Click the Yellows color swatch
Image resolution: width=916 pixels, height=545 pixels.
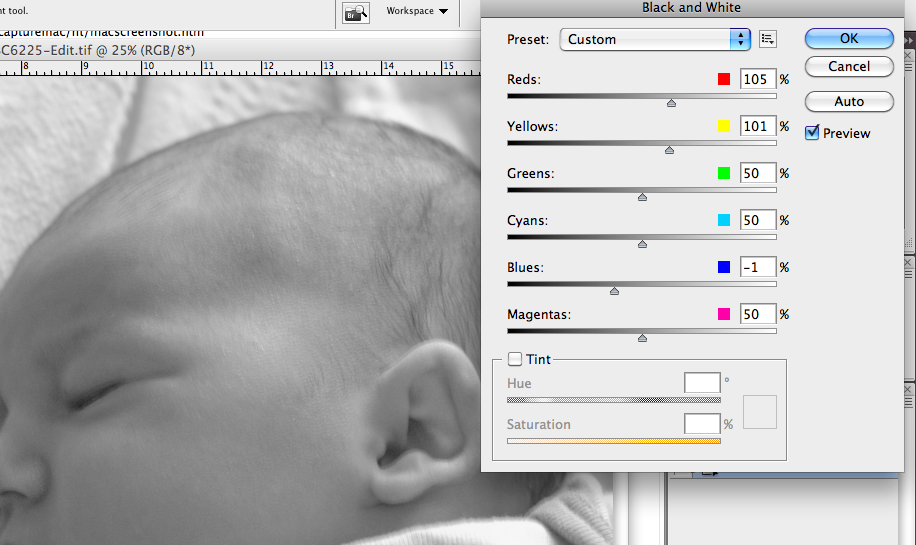(724, 126)
